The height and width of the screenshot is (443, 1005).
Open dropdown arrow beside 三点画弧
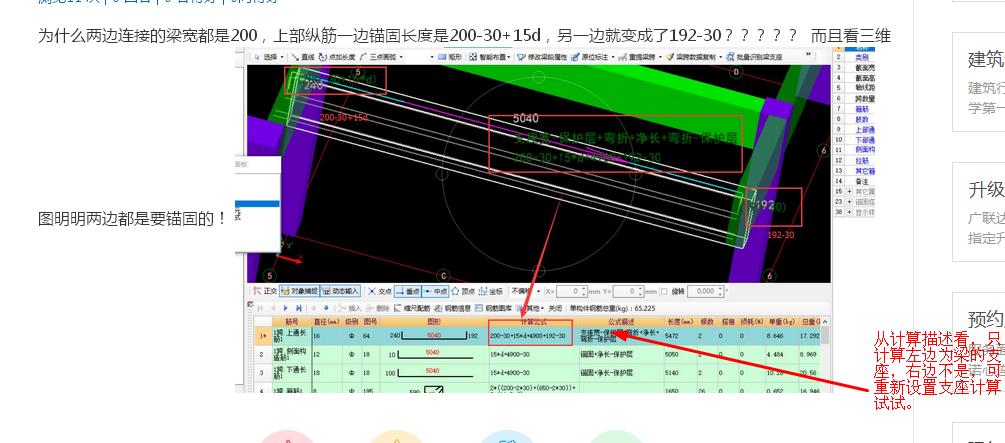click(401, 56)
